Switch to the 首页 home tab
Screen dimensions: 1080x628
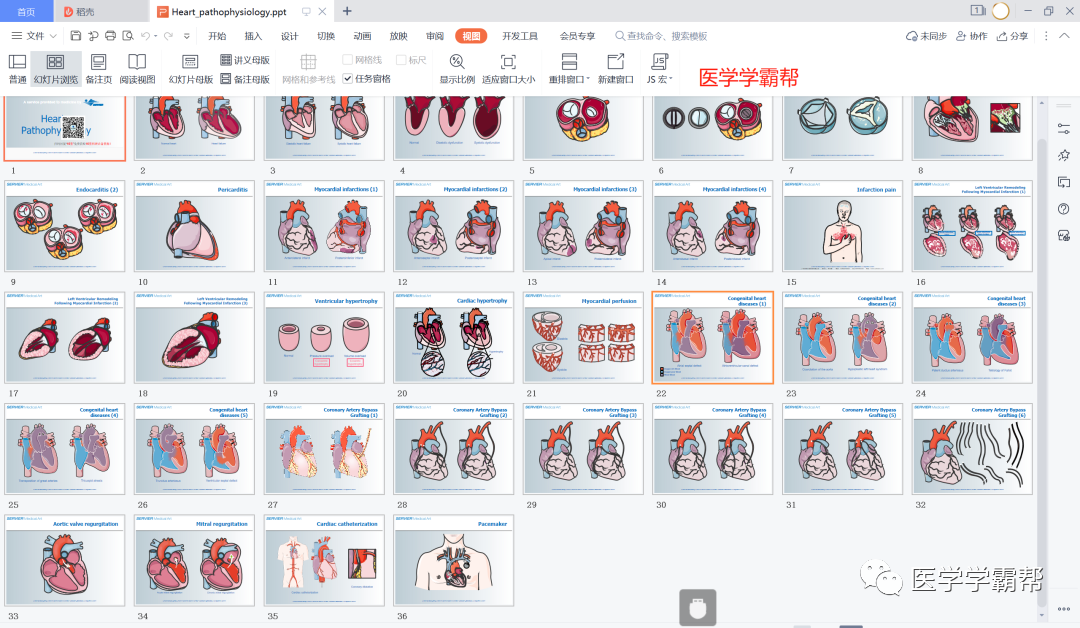(26, 11)
